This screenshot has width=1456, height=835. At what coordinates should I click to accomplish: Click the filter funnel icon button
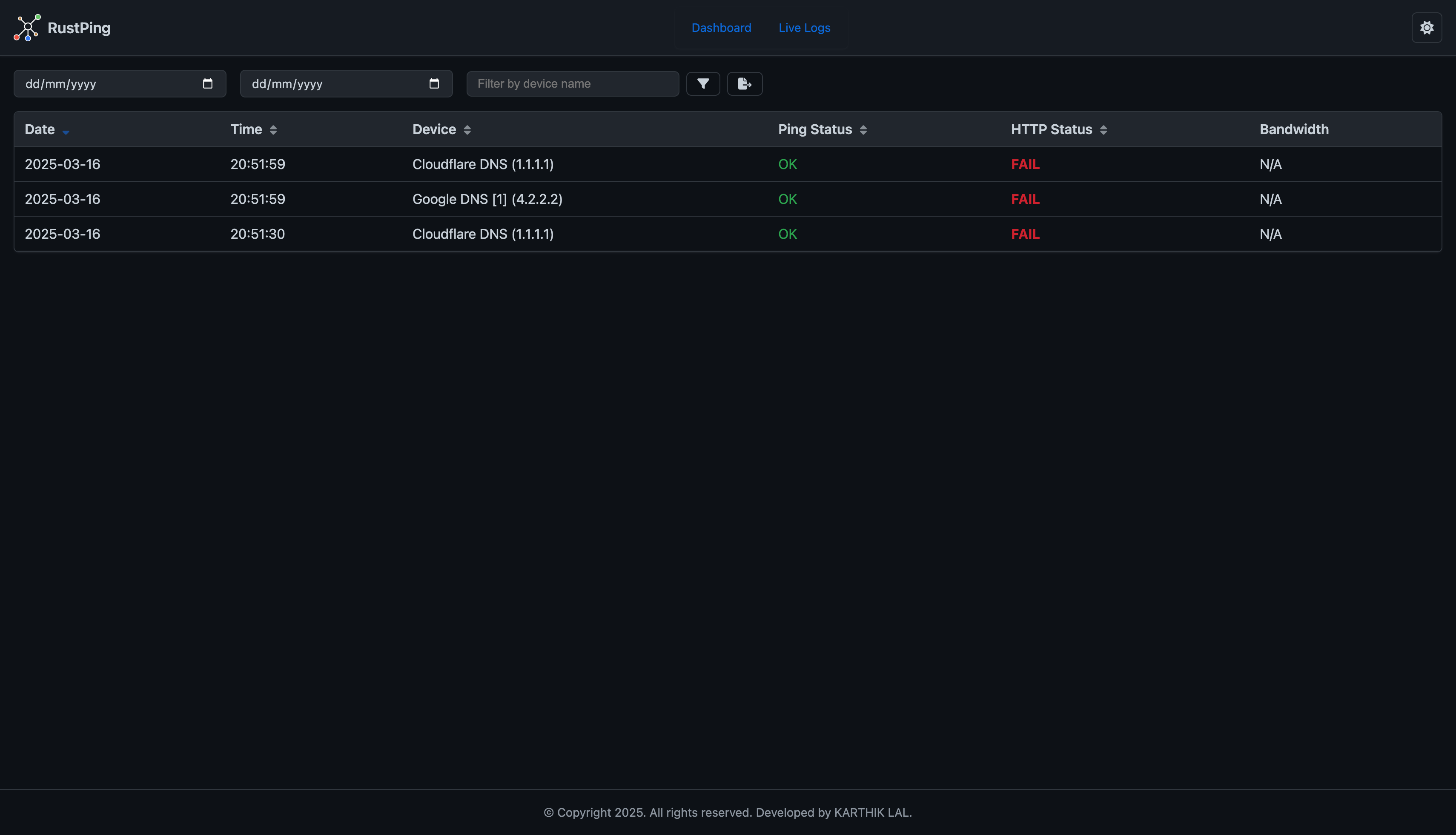click(703, 84)
